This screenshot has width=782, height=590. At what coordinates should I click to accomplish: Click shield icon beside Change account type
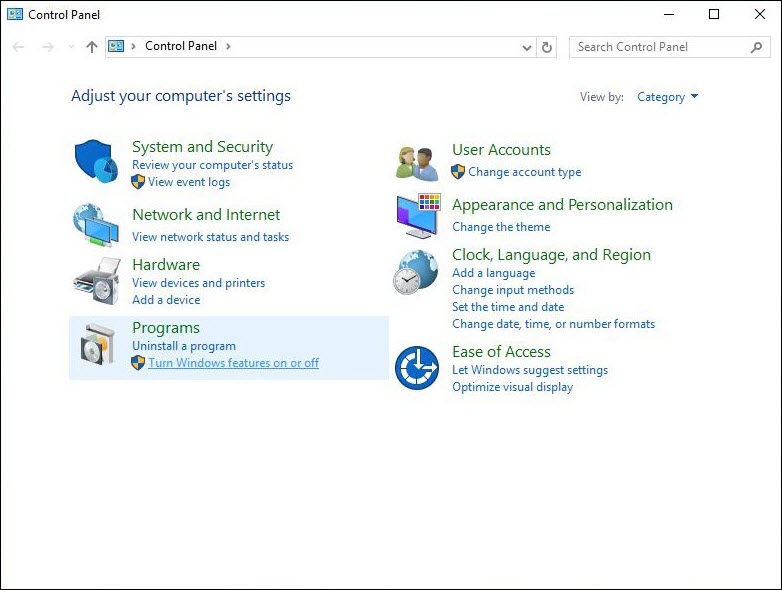458,172
